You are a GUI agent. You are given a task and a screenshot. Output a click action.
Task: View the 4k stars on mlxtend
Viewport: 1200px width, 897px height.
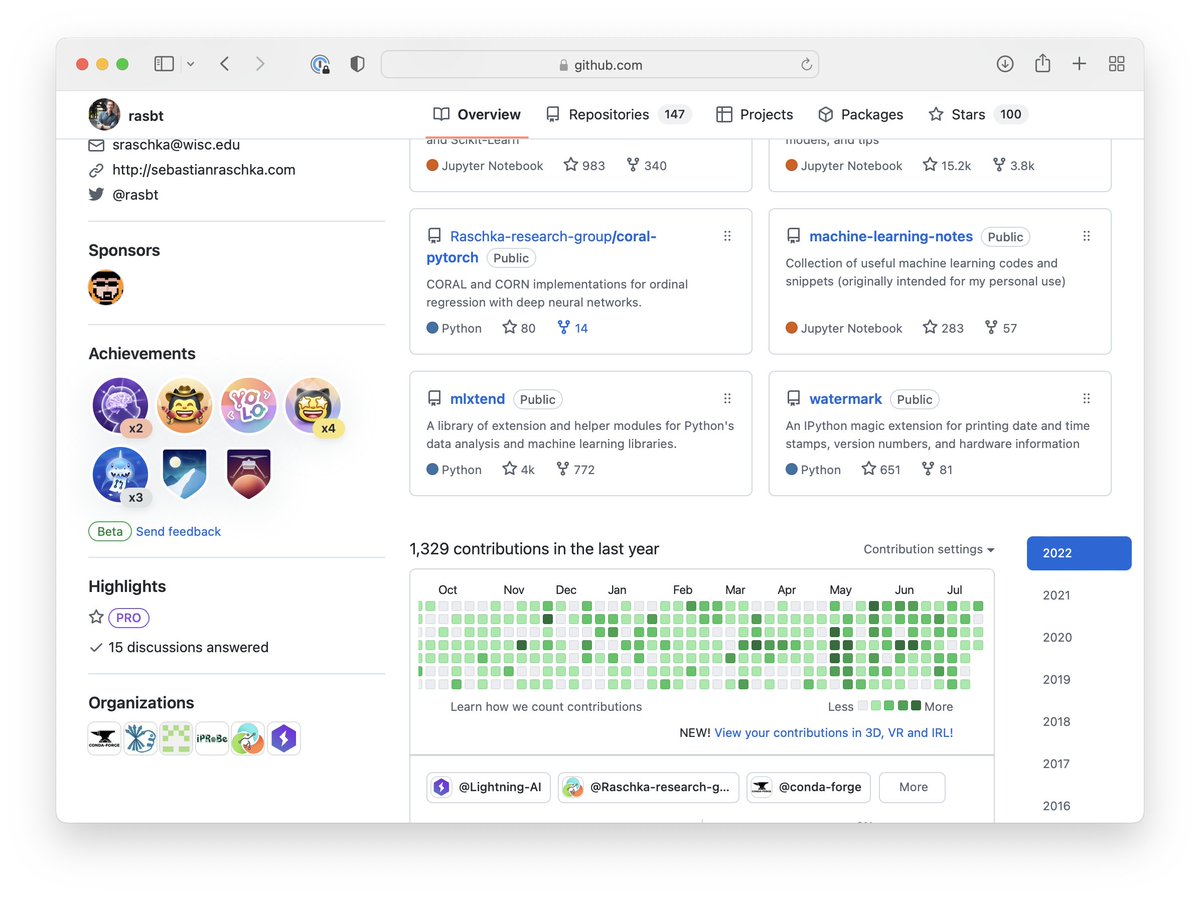519,469
